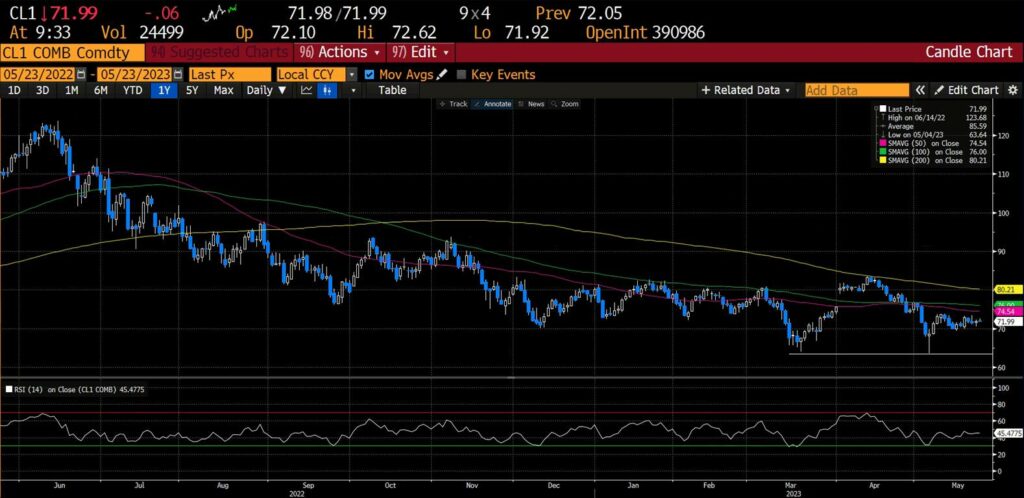This screenshot has width=1024, height=498.
Task: Select candle chart type icon
Action: click(328, 91)
